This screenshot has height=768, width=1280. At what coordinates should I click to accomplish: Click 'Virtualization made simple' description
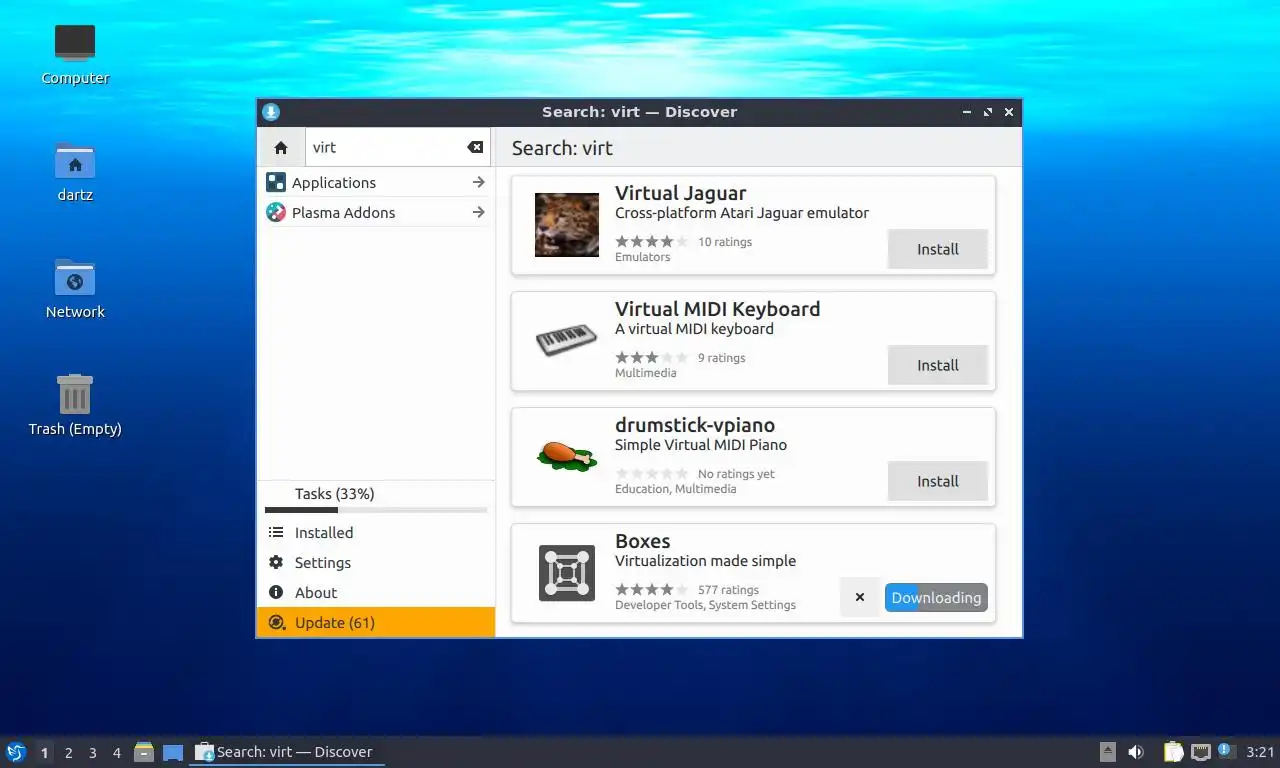point(706,561)
